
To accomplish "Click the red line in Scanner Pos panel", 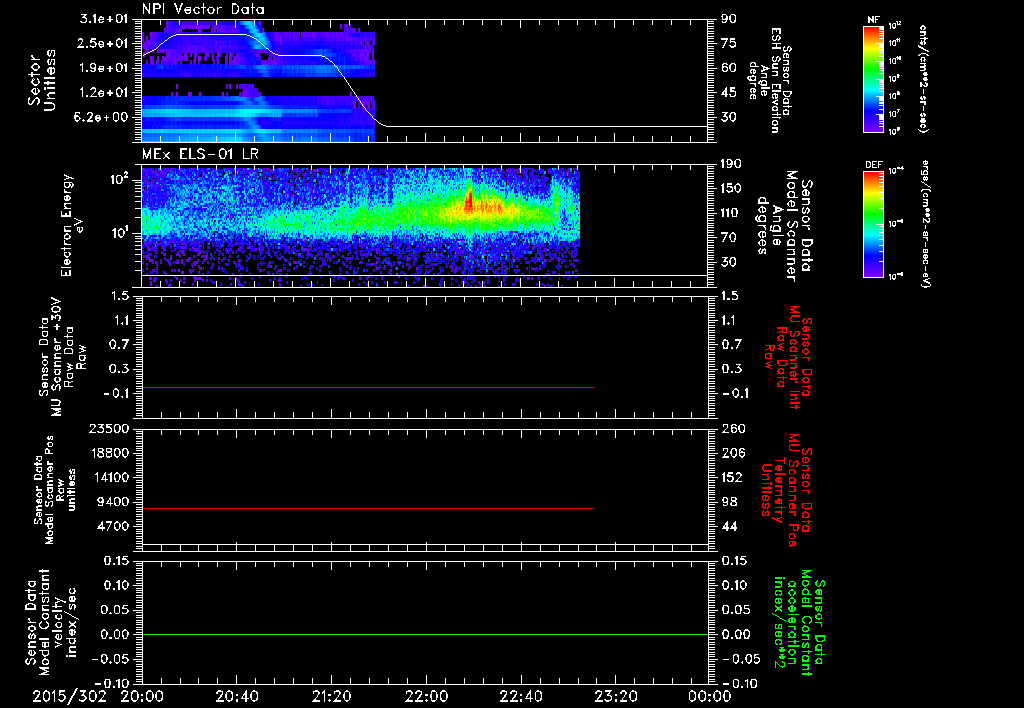I will click(x=367, y=508).
